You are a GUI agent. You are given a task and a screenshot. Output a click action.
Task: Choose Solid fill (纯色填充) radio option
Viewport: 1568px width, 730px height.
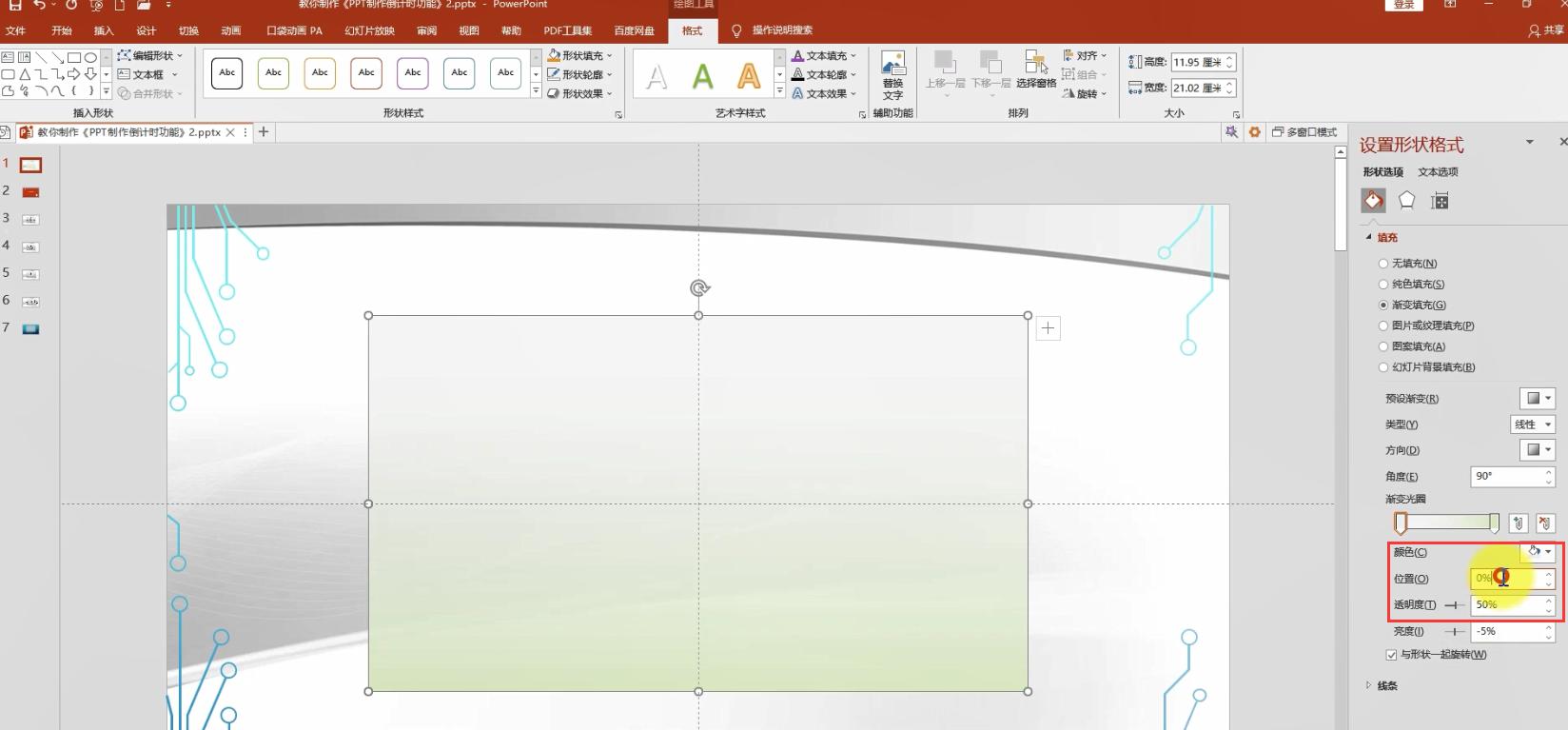(1383, 285)
